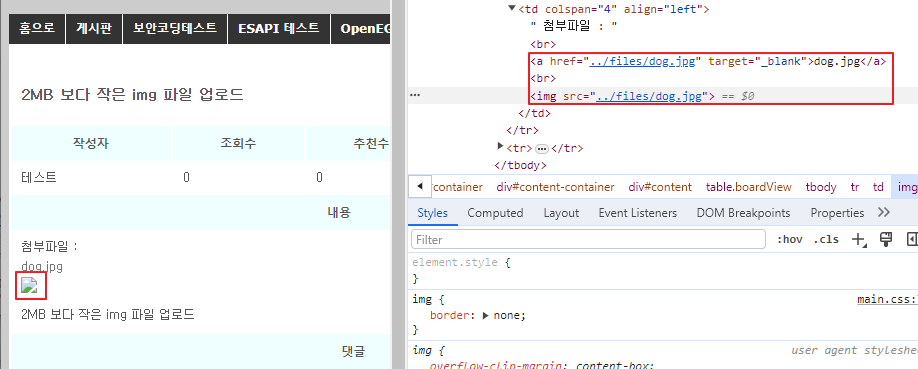Click the 첨부파일 text node in DOM tree

(574, 26)
